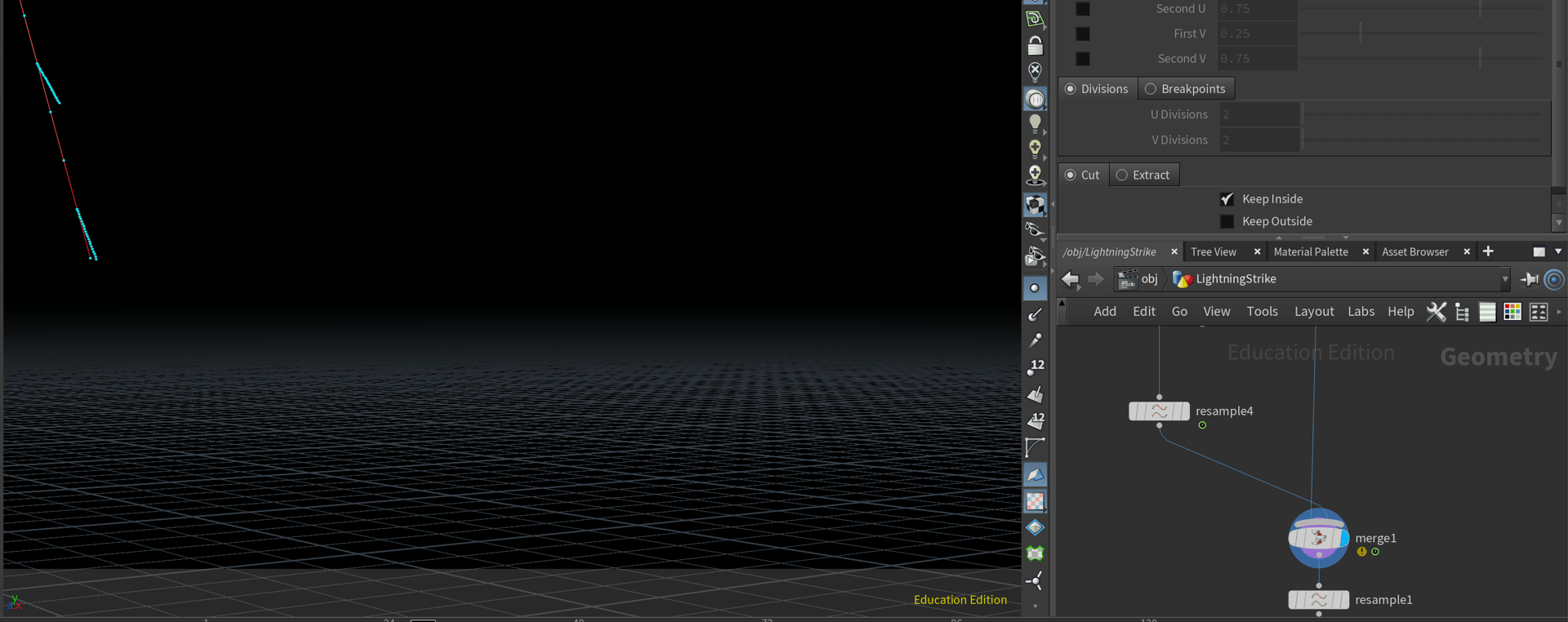Click the sunglasses display options icon
1568x622 pixels.
point(1035,230)
